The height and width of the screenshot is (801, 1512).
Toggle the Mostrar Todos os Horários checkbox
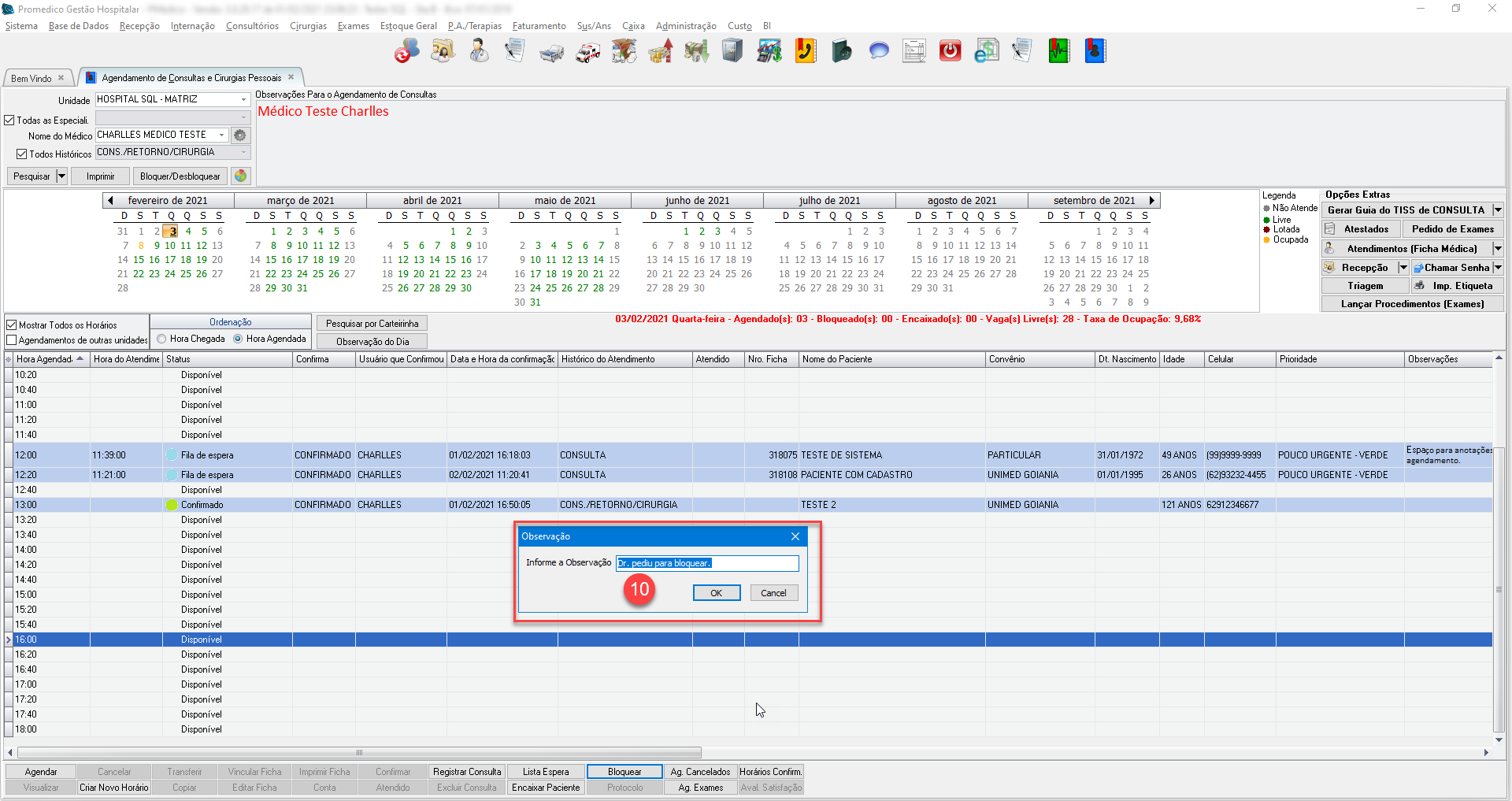[12, 324]
